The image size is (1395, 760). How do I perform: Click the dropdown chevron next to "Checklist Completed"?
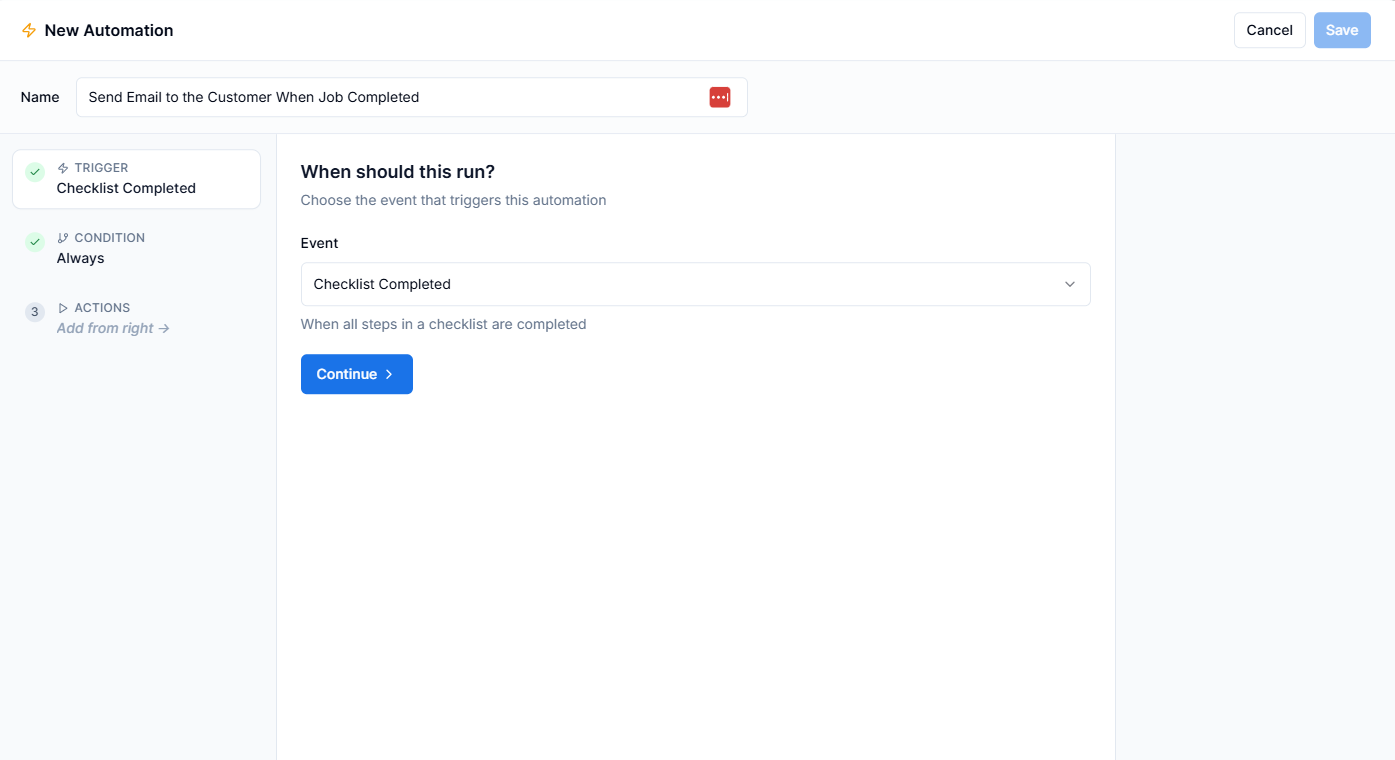[1069, 284]
